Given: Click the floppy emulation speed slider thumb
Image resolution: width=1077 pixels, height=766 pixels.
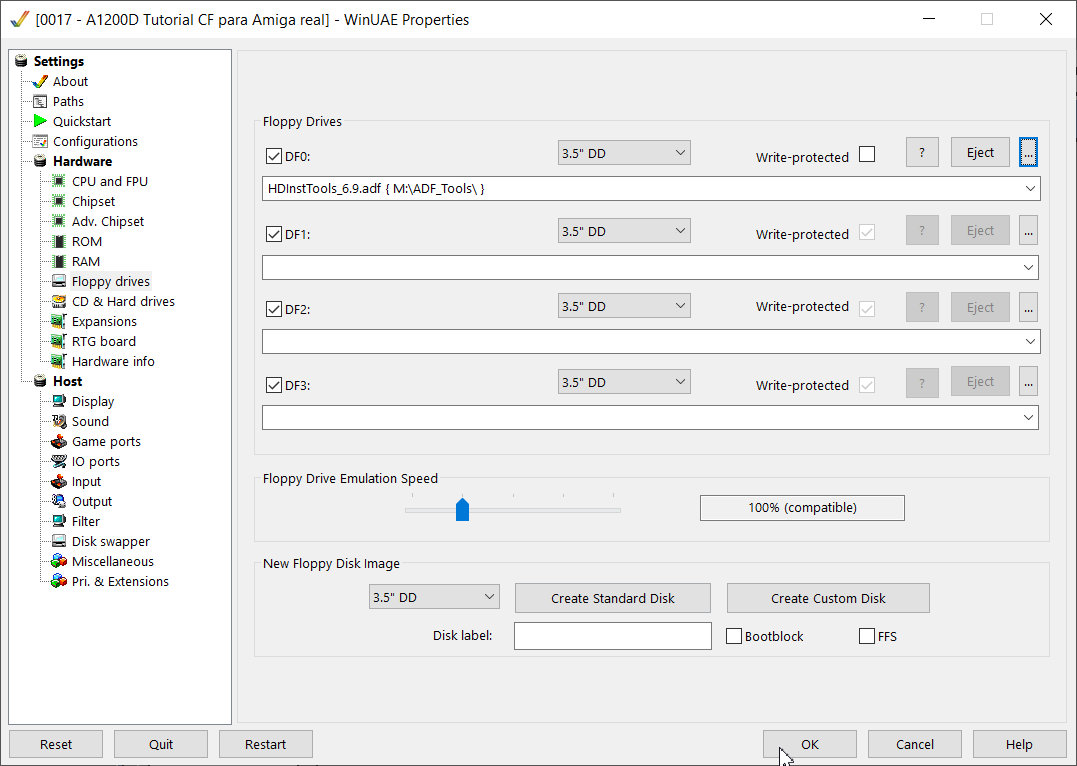Looking at the screenshot, I should click(x=462, y=510).
